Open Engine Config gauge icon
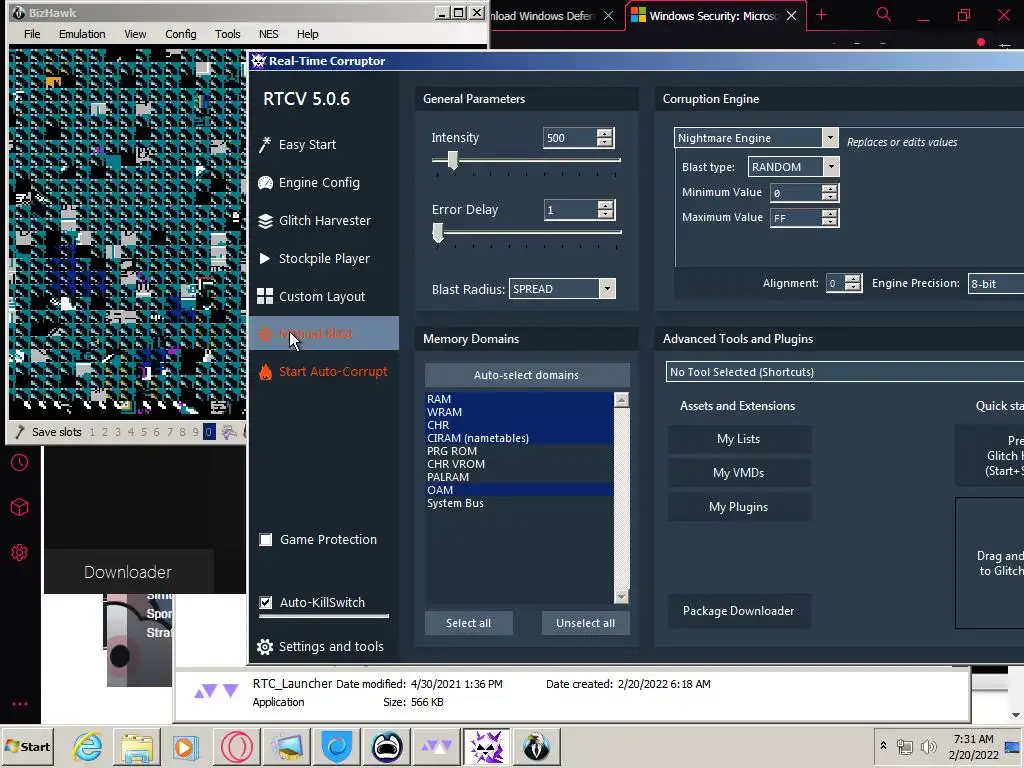 coord(265,183)
